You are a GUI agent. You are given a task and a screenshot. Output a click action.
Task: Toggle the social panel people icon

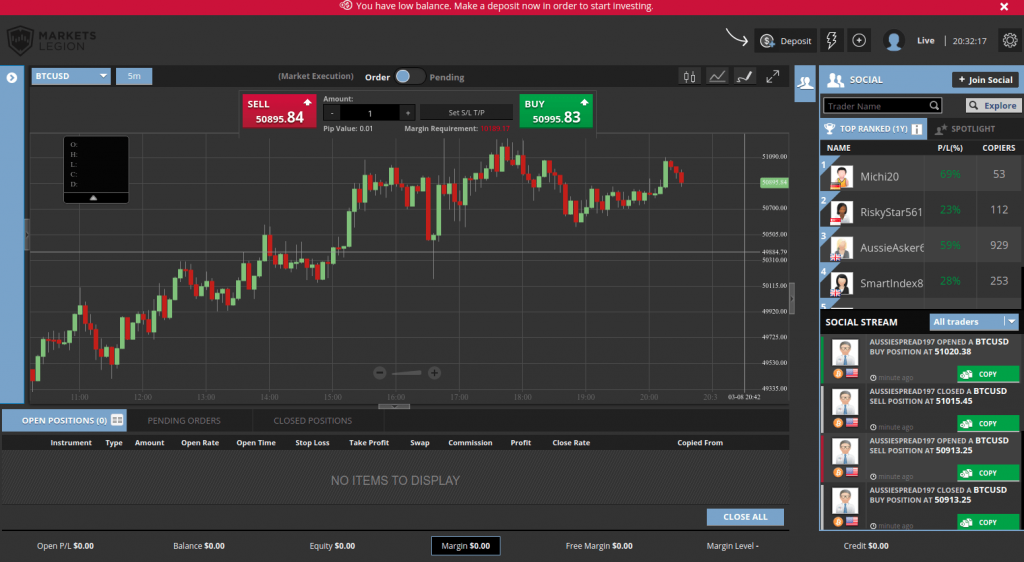click(x=805, y=83)
